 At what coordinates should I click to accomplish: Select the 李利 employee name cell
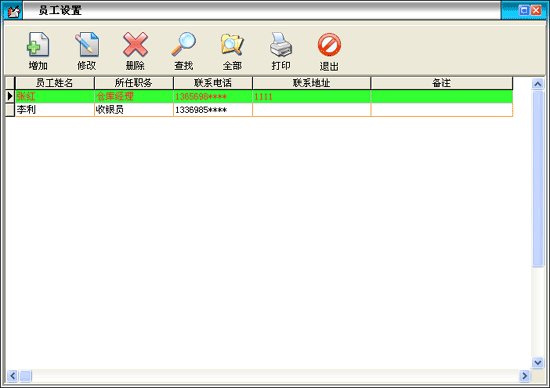coord(55,110)
